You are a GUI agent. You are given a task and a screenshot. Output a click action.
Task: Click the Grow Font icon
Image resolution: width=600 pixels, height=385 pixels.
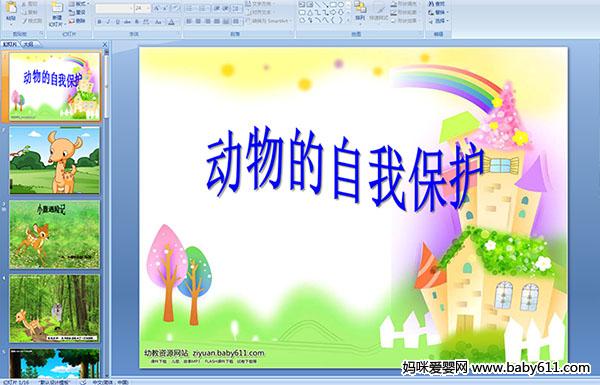[x=157, y=8]
